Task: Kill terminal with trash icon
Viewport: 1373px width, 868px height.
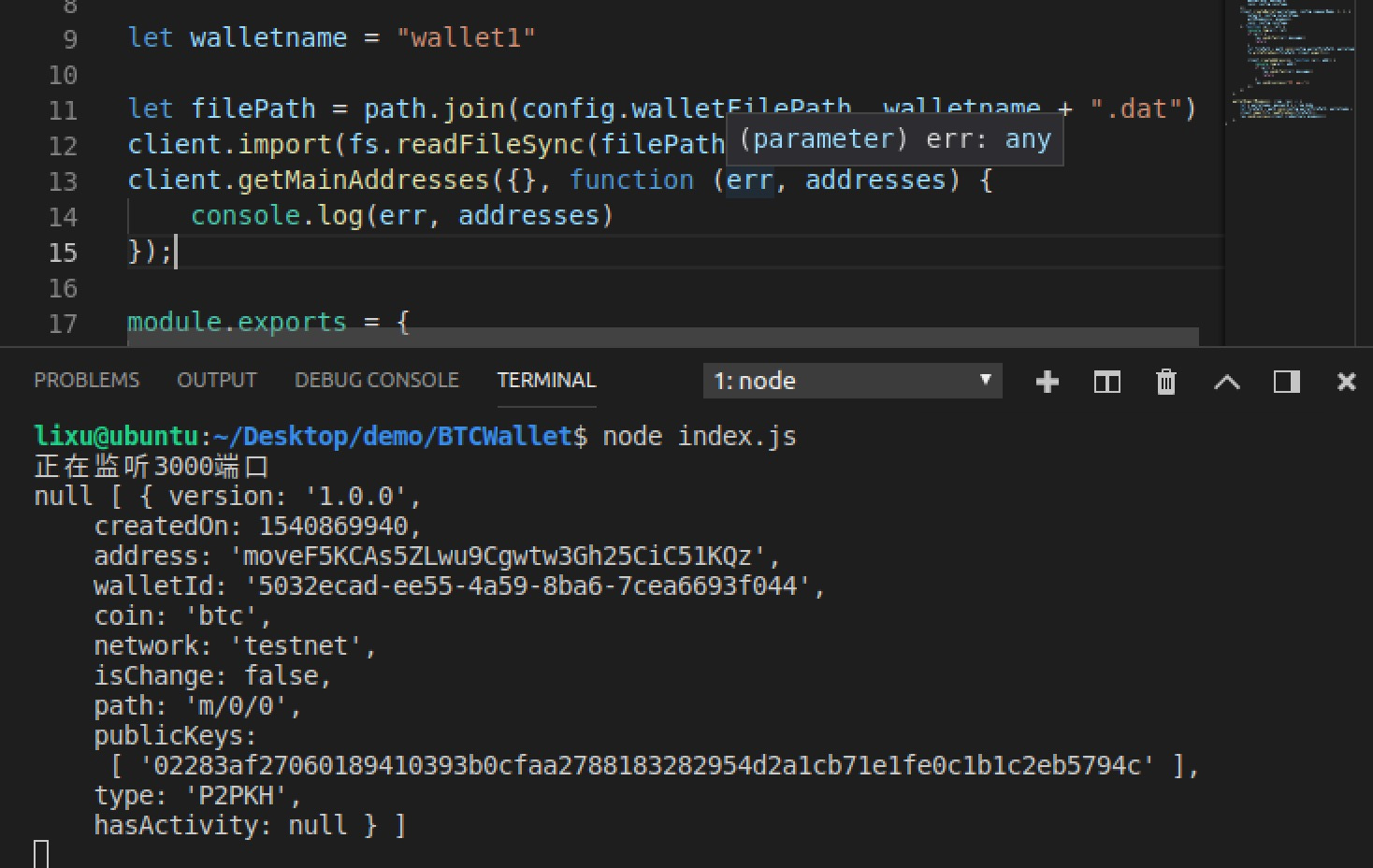Action: click(x=1165, y=382)
